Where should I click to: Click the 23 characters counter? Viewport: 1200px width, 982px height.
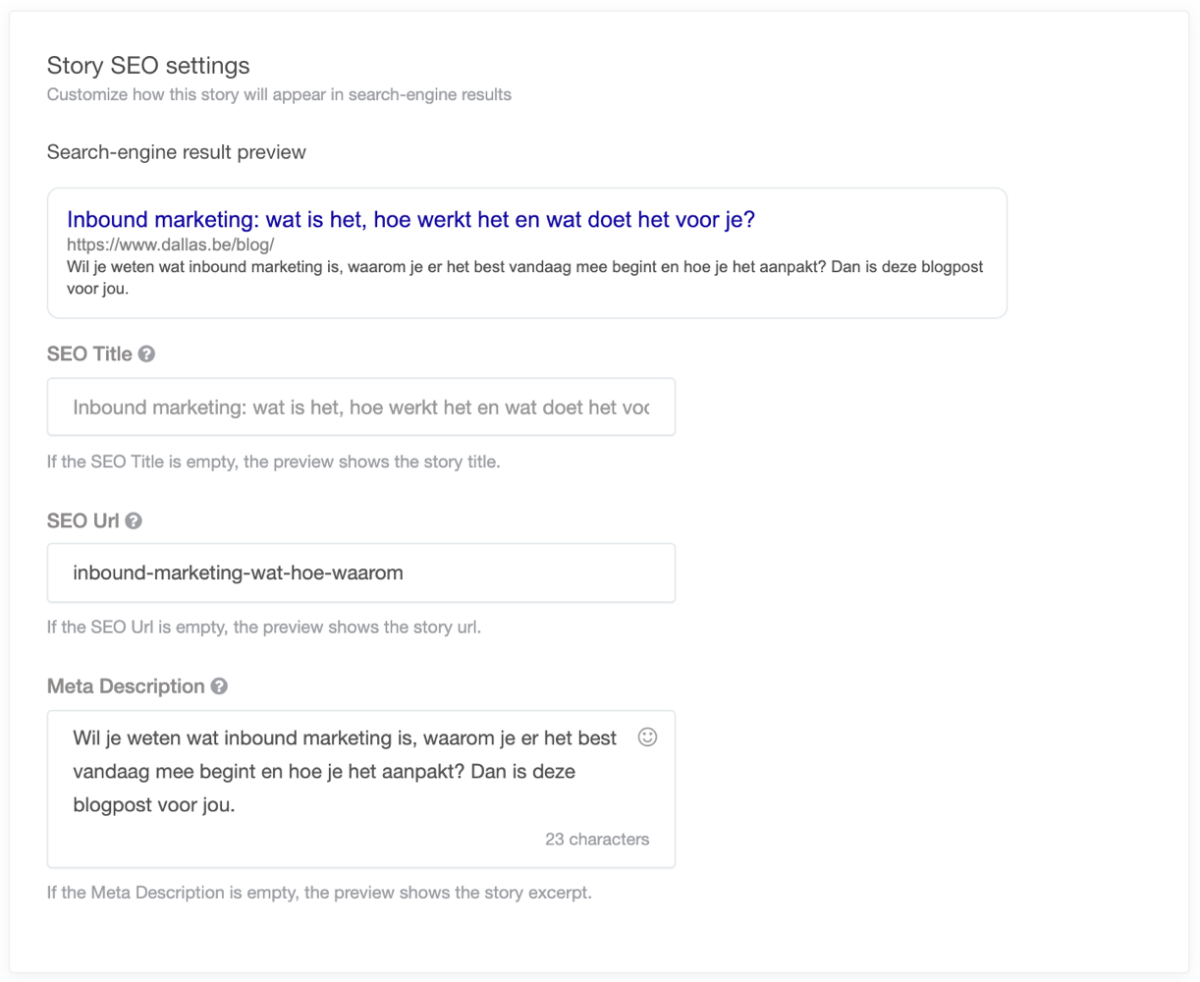coord(597,839)
